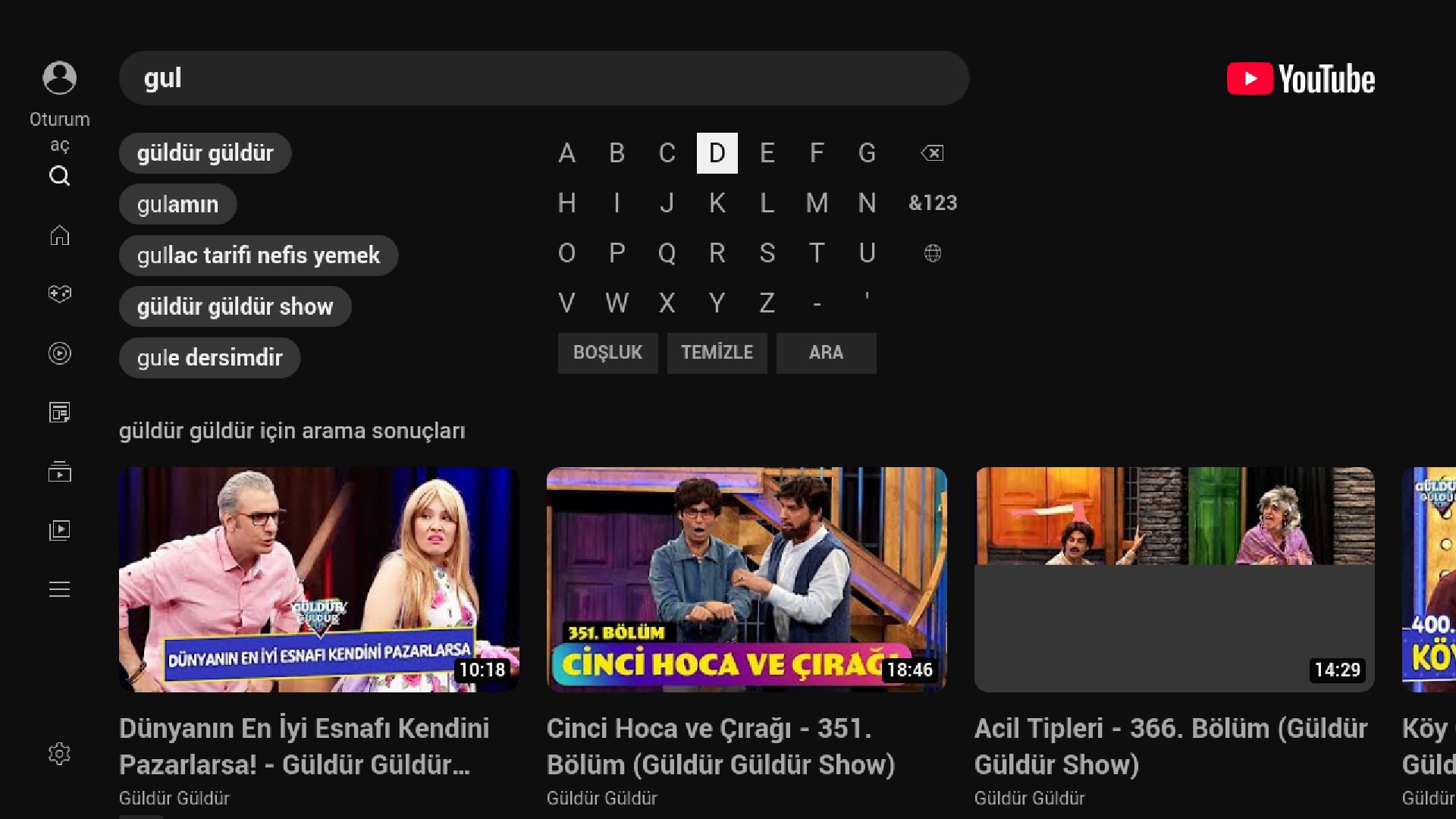Click the hyphen key on the keyboard
This screenshot has width=1456, height=819.
click(817, 303)
